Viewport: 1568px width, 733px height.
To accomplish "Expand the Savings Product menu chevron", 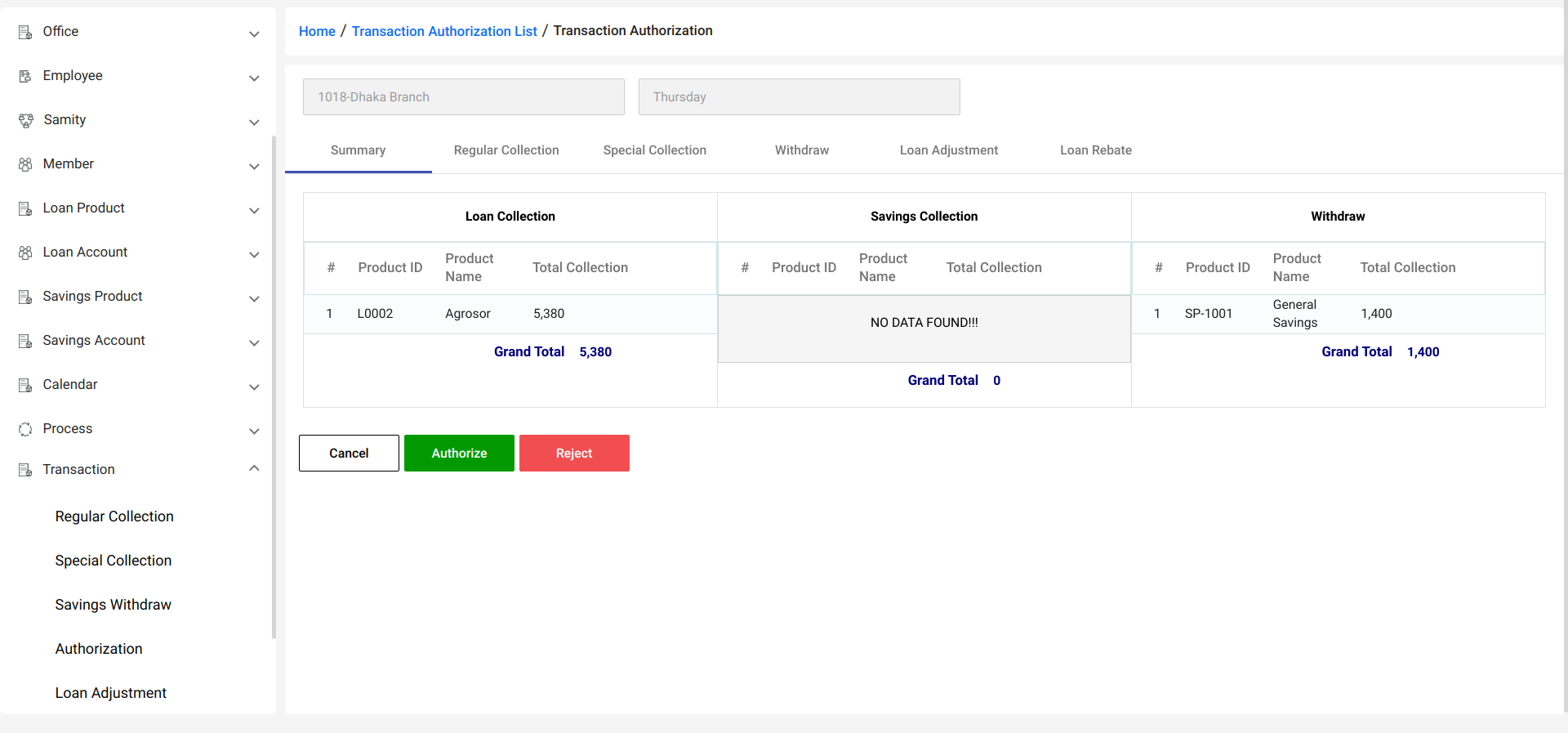I will click(x=254, y=299).
